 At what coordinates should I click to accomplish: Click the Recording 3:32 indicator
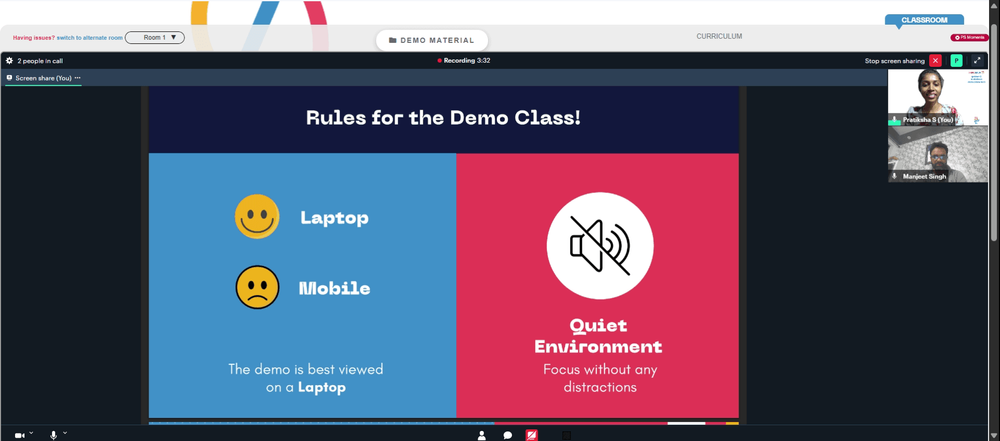pos(464,61)
